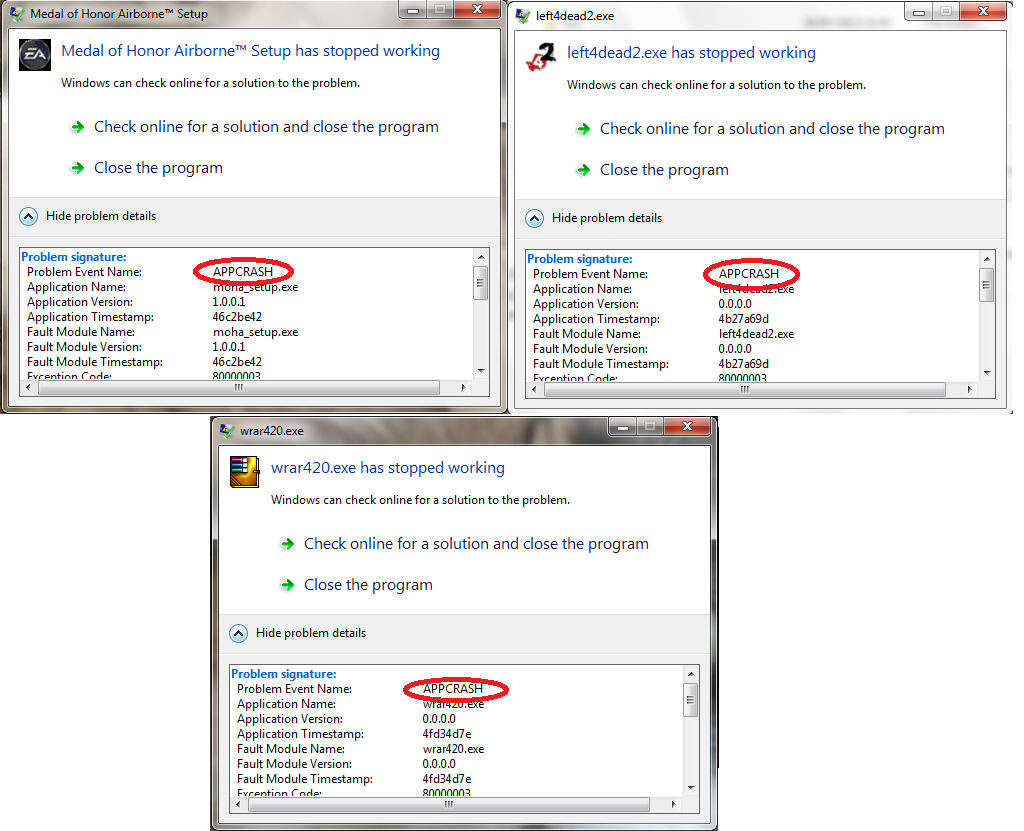The image size is (1024, 831).
Task: Click vertical scrollbar thumb in left4dead2.exe details
Action: [x=987, y=285]
